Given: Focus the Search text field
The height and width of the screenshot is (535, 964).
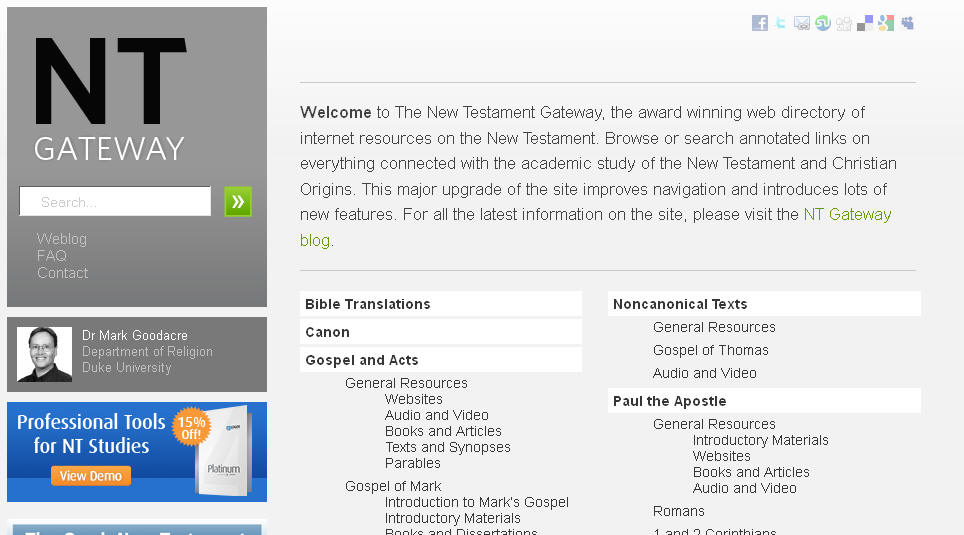Looking at the screenshot, I should tap(115, 202).
